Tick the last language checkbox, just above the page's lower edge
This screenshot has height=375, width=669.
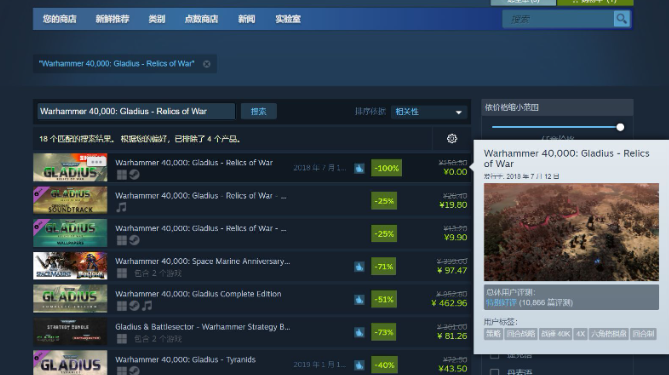coord(494,372)
